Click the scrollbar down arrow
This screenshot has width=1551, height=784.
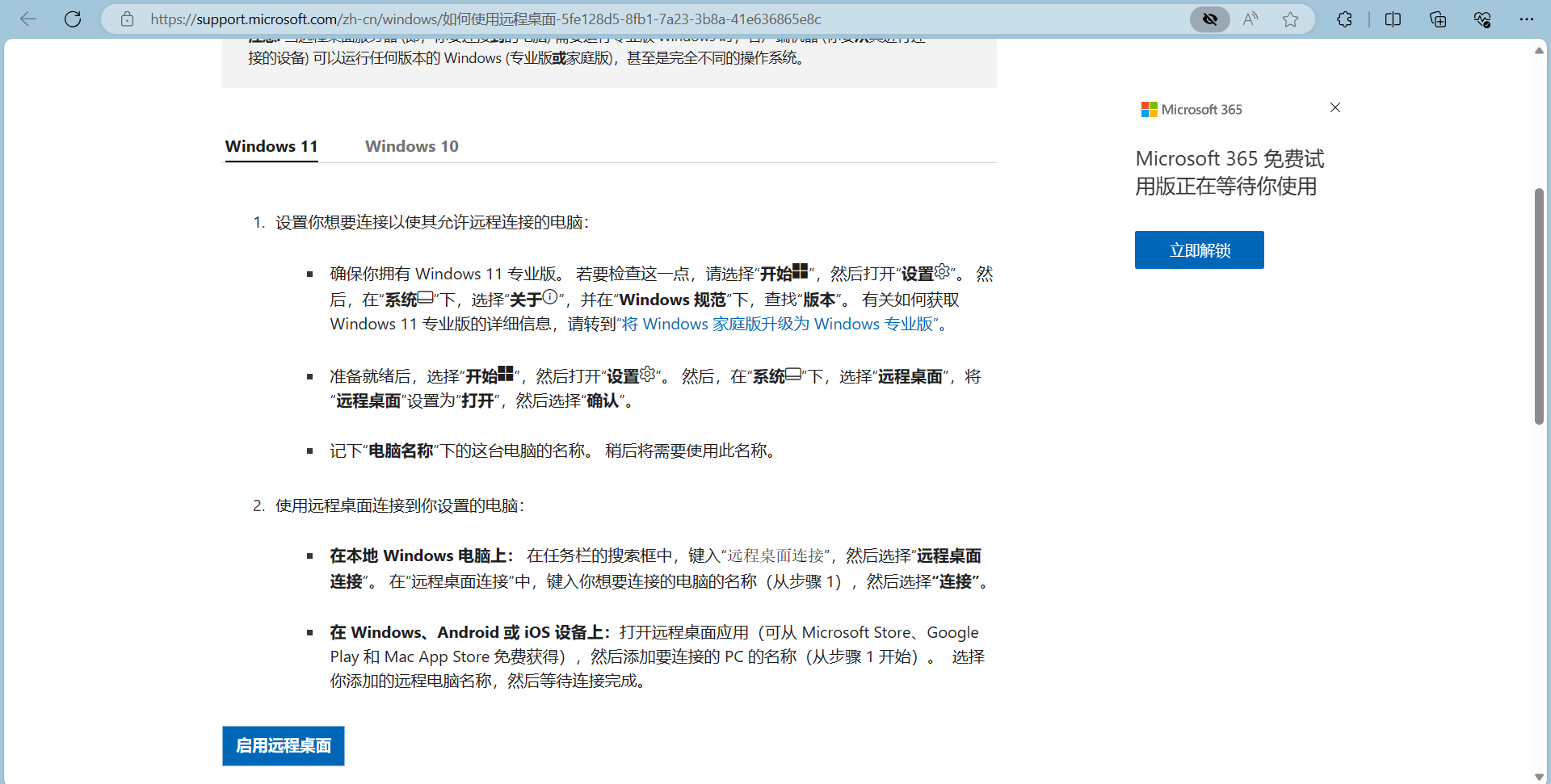coord(1540,776)
